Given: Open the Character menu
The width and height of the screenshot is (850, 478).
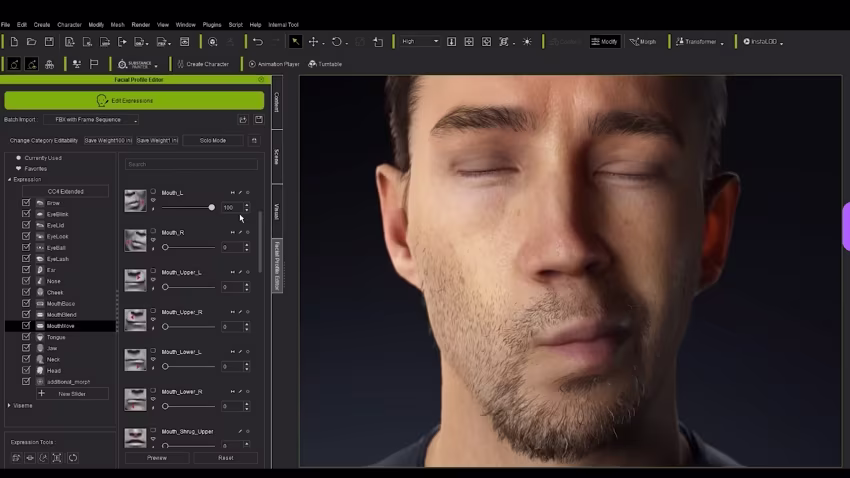Looking at the screenshot, I should pyautogui.click(x=69, y=24).
